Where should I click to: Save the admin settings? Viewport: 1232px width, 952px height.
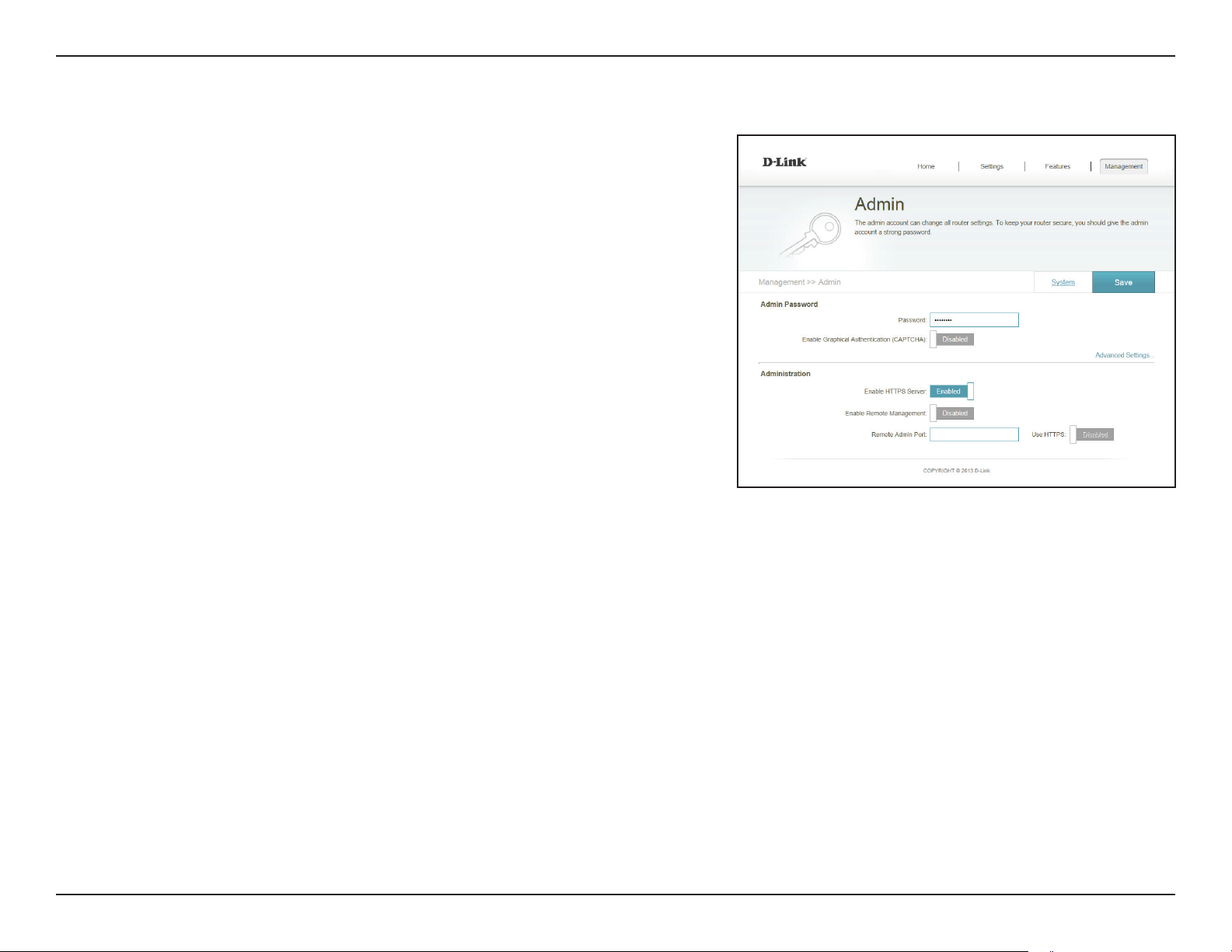(x=1123, y=282)
